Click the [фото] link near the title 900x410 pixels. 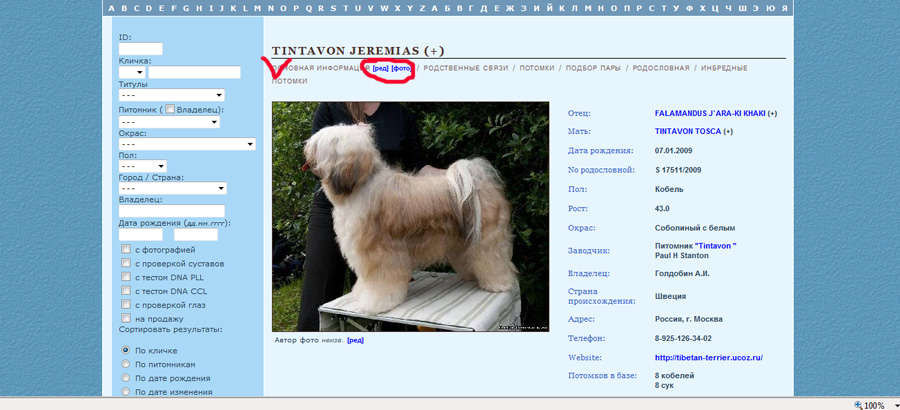401,68
